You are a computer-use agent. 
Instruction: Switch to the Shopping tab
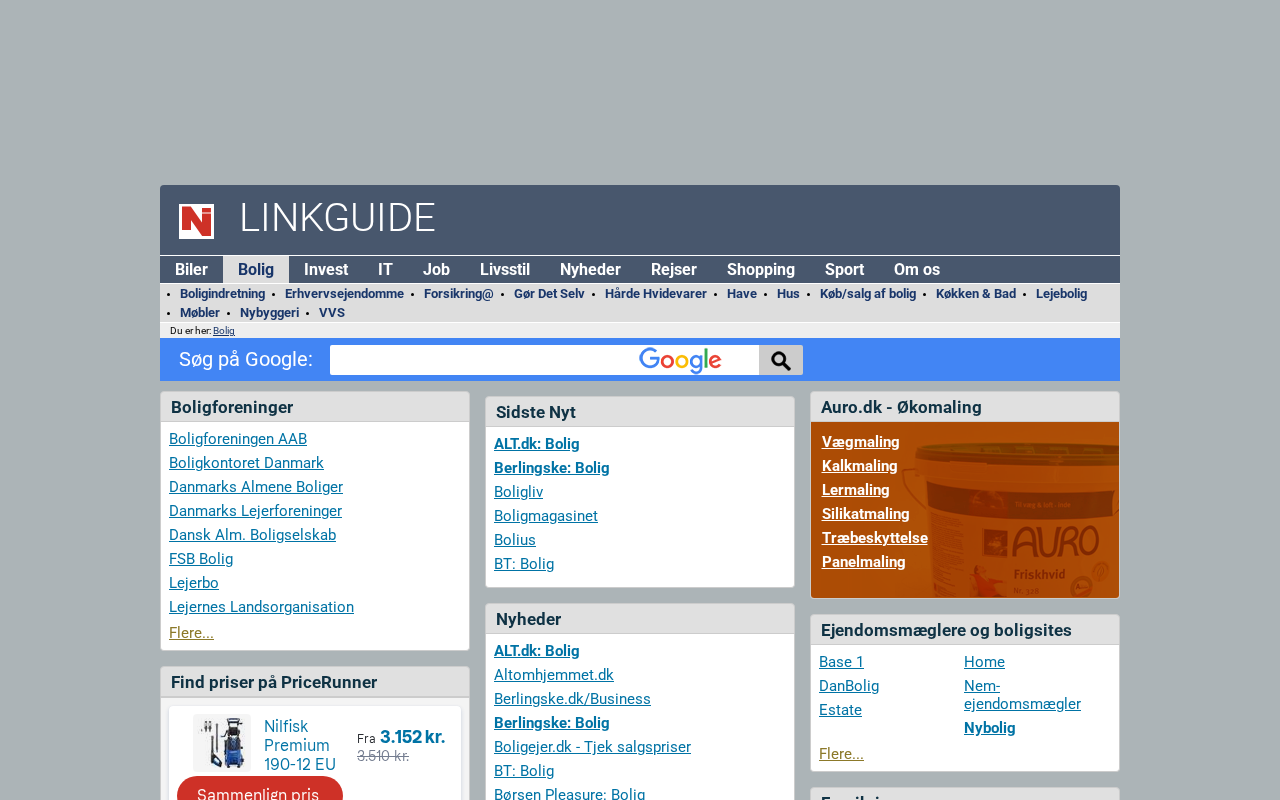(x=760, y=269)
